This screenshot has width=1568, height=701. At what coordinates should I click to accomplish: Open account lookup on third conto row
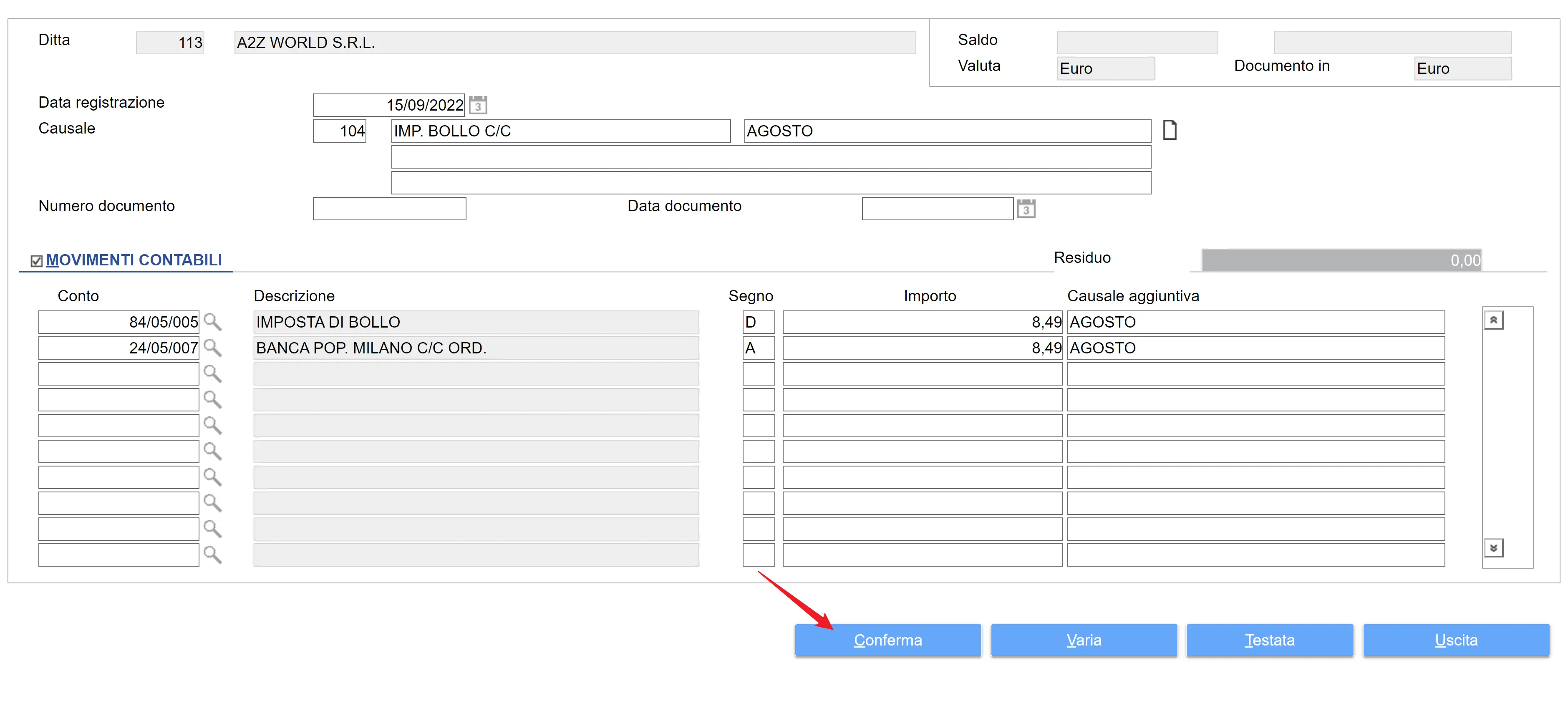point(212,373)
